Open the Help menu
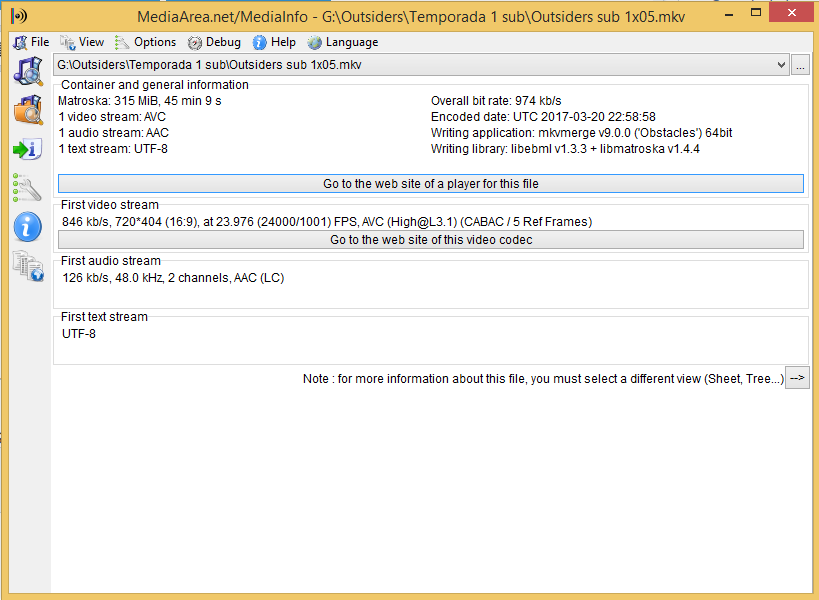Image resolution: width=819 pixels, height=600 pixels. 274,42
